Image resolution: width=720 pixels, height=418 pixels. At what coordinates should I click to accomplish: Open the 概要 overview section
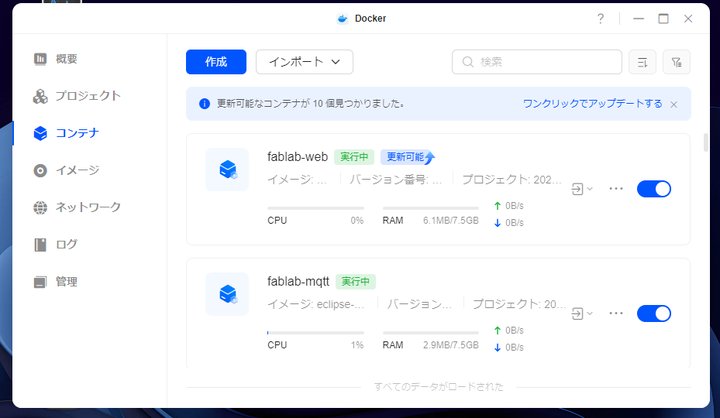click(x=55, y=59)
